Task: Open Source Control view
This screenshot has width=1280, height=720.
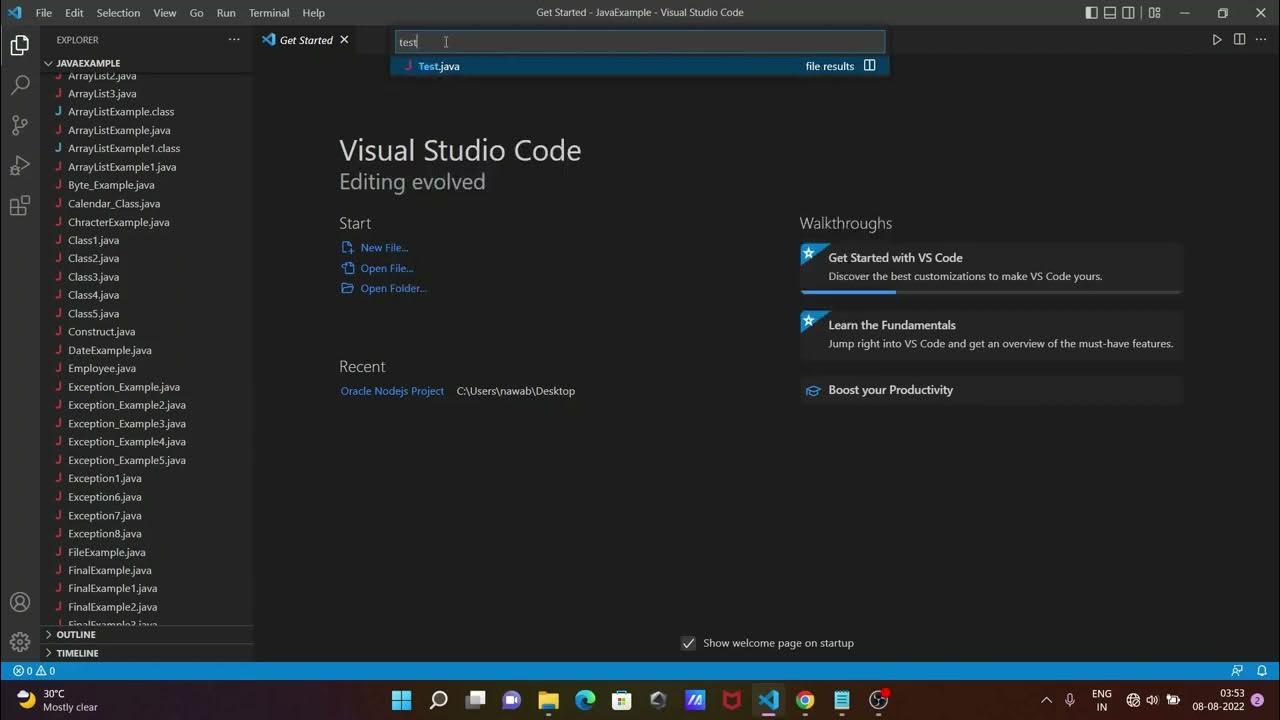Action: click(x=20, y=125)
